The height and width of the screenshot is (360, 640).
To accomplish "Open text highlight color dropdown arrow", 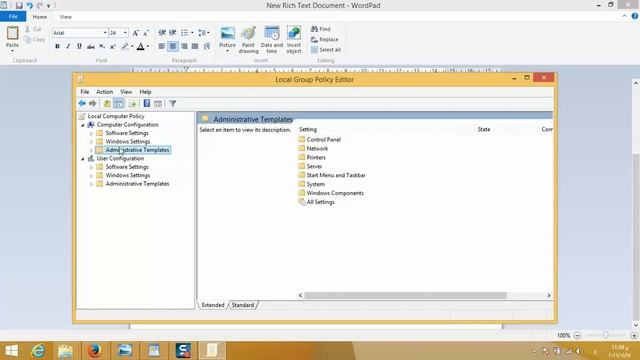I will pos(132,47).
